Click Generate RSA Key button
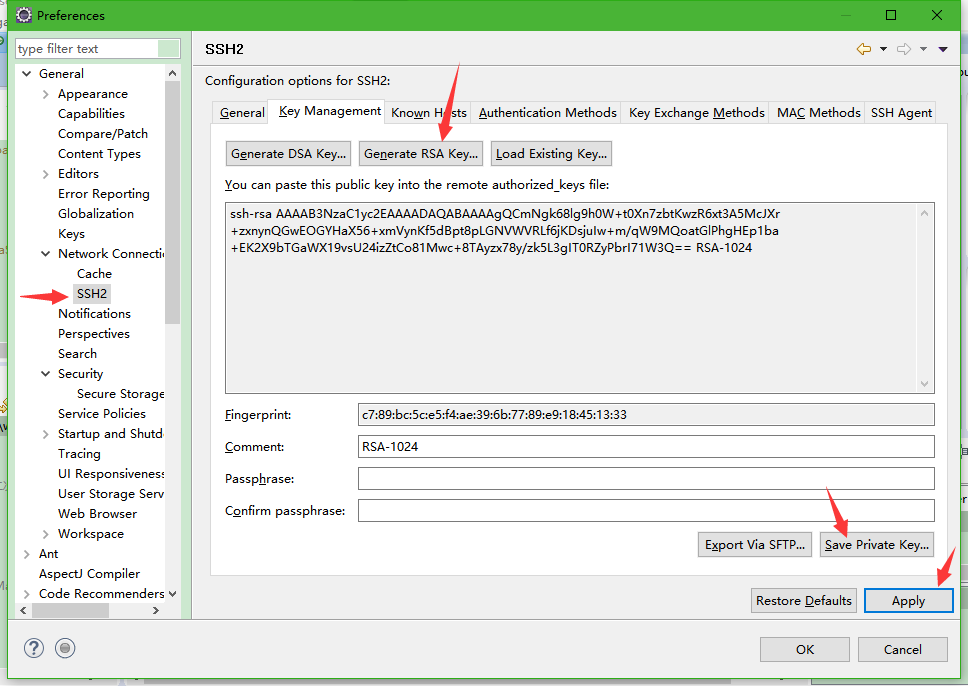 click(x=421, y=154)
